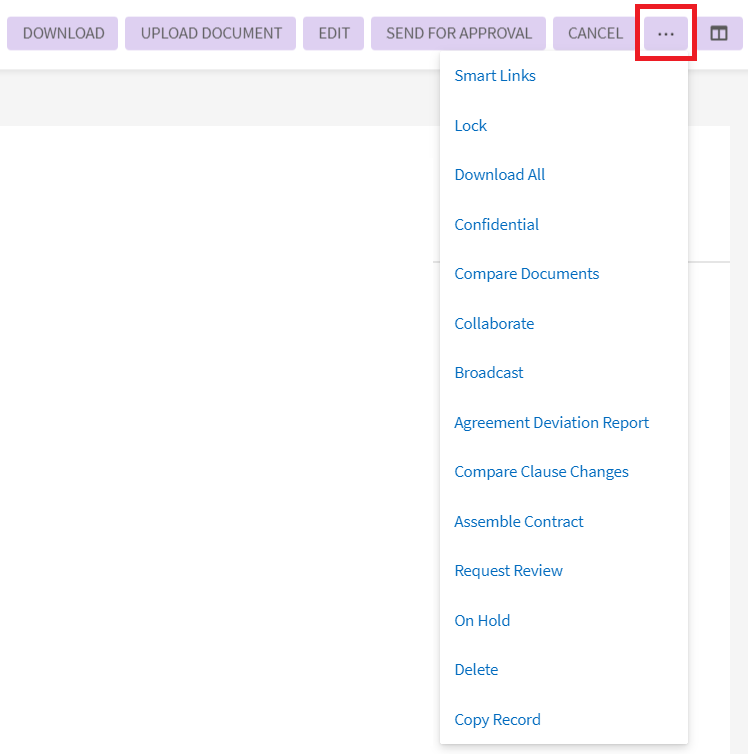Open the Agreement Deviation Report
The width and height of the screenshot is (748, 754).
(x=551, y=423)
